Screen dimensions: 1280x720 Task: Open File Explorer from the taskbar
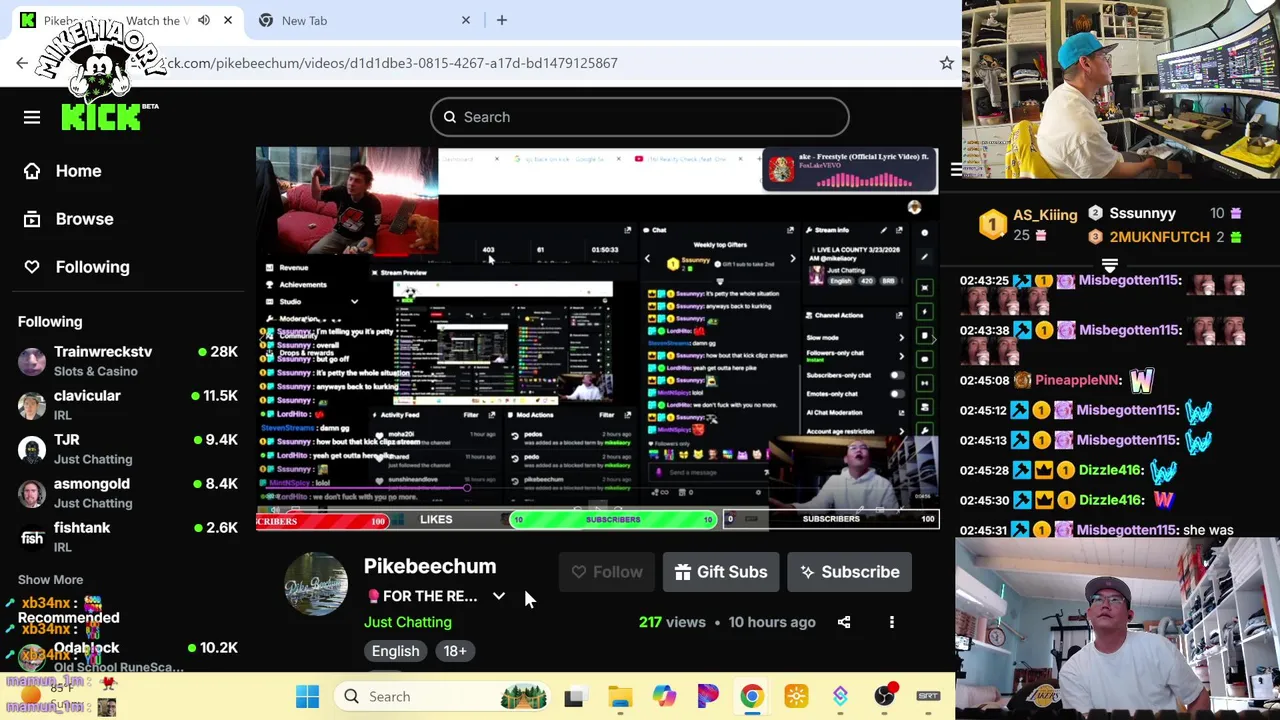click(x=619, y=696)
